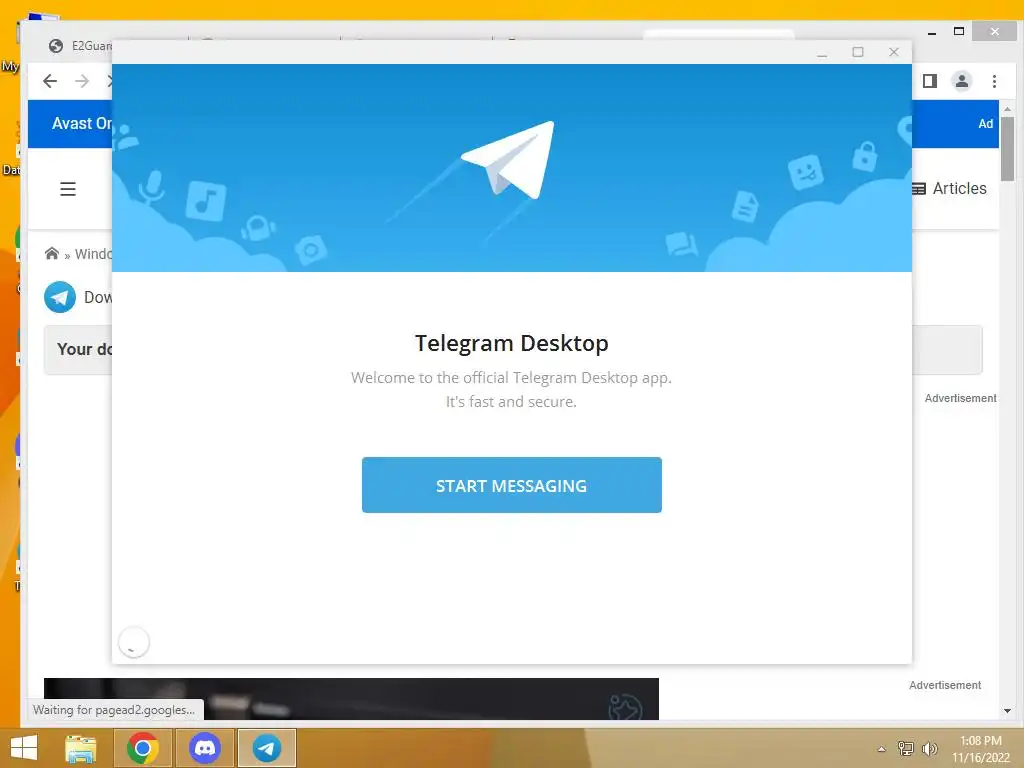Open File Explorer from the taskbar
The image size is (1024, 768).
pyautogui.click(x=80, y=748)
